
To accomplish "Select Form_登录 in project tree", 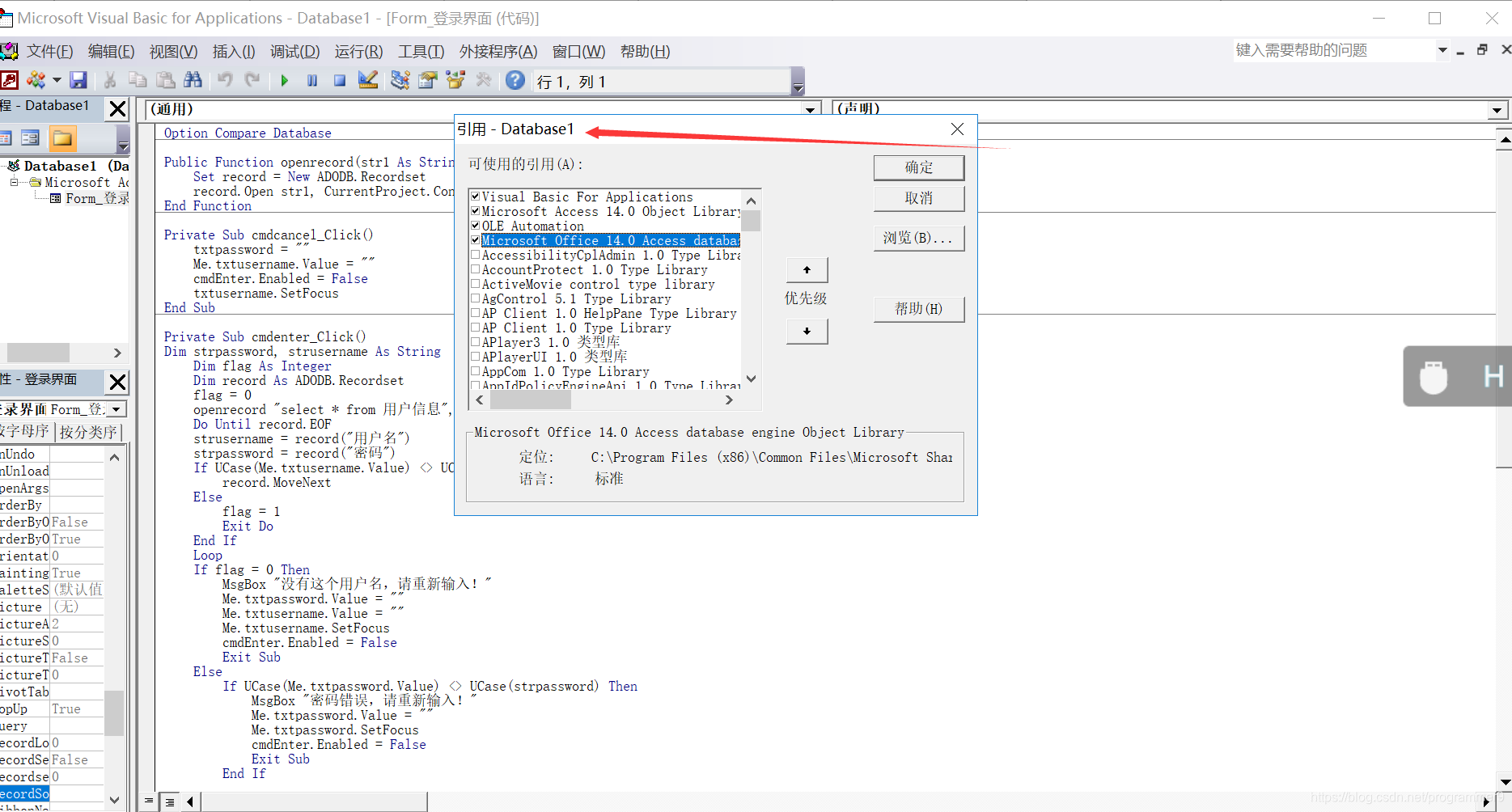I will 96,198.
